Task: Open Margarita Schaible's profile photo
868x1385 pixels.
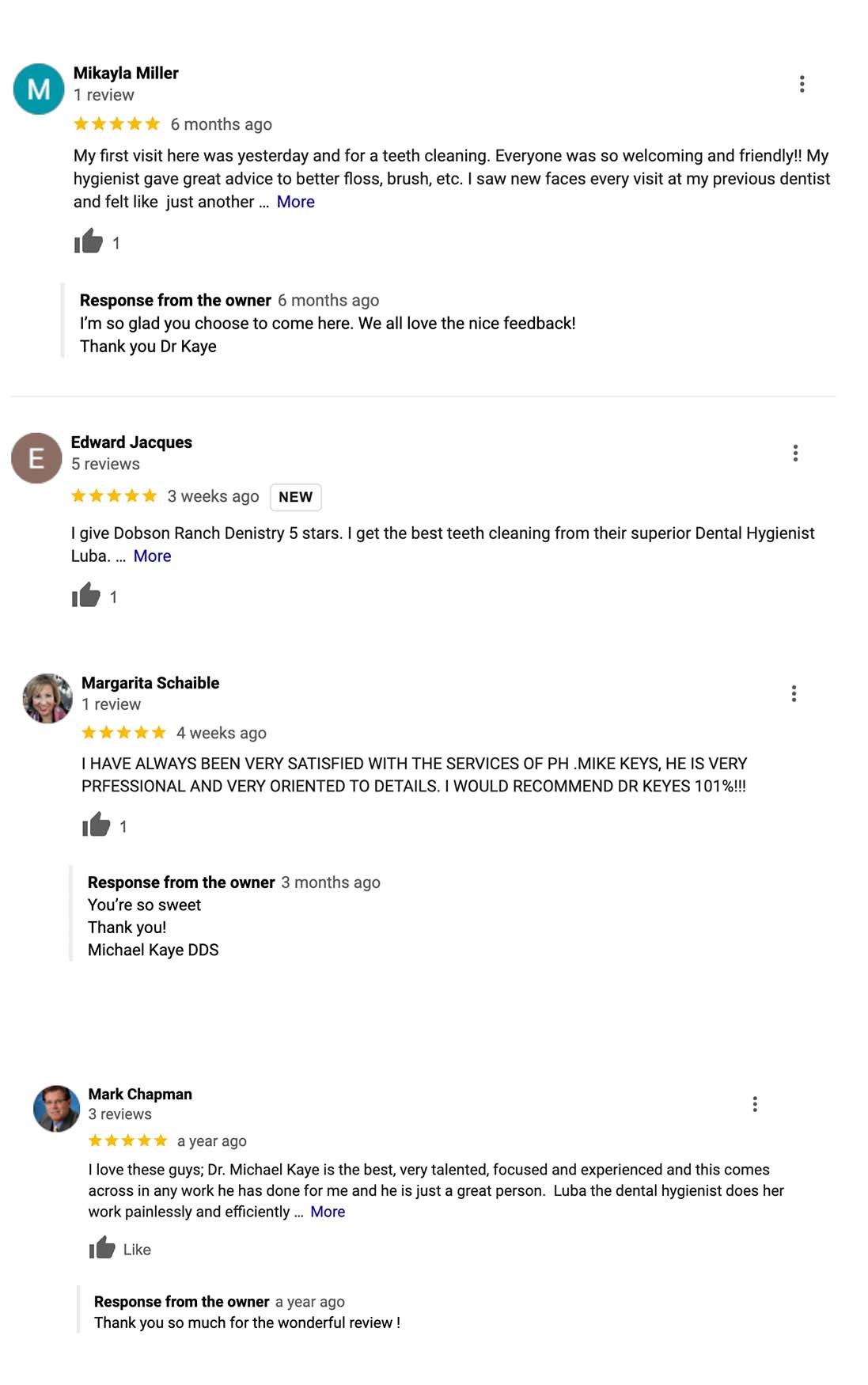Action: click(47, 698)
